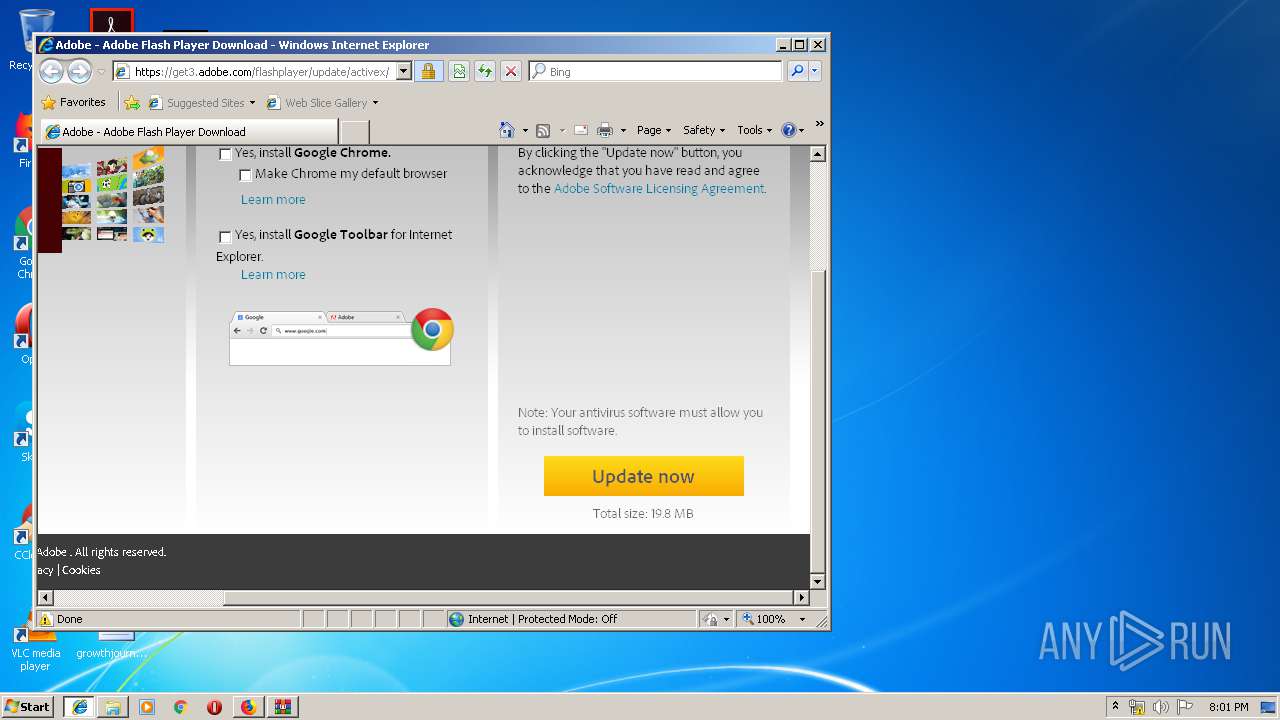The height and width of the screenshot is (720, 1280).
Task: Click Learn more under Google Toolbar offer
Action: point(273,275)
